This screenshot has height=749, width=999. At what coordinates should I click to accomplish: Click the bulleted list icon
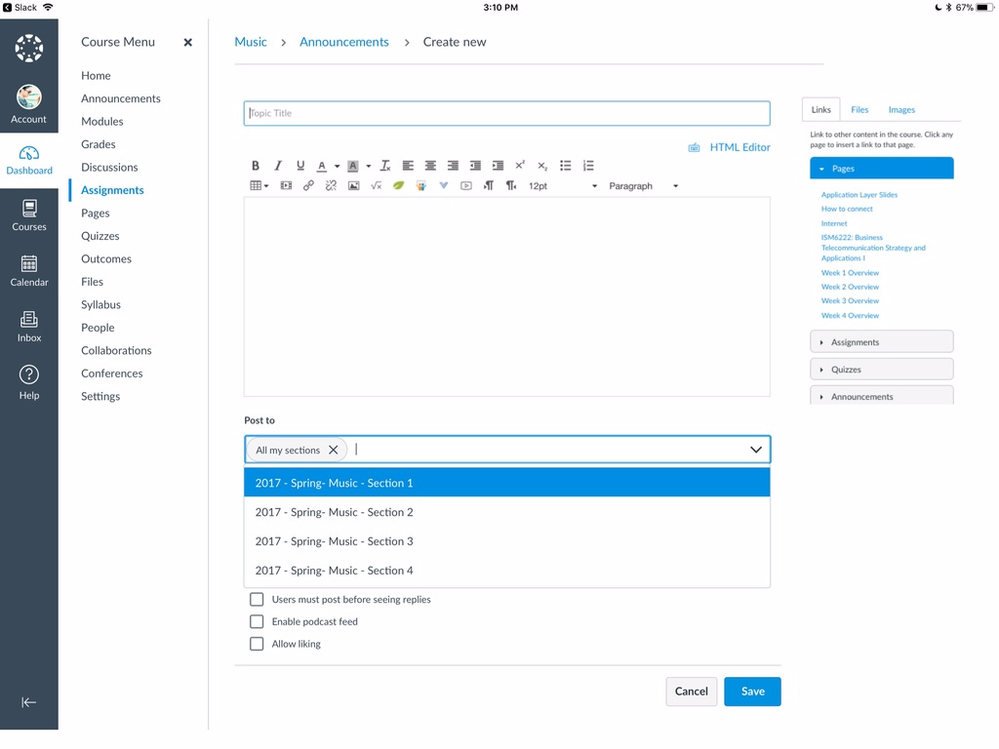pyautogui.click(x=565, y=166)
